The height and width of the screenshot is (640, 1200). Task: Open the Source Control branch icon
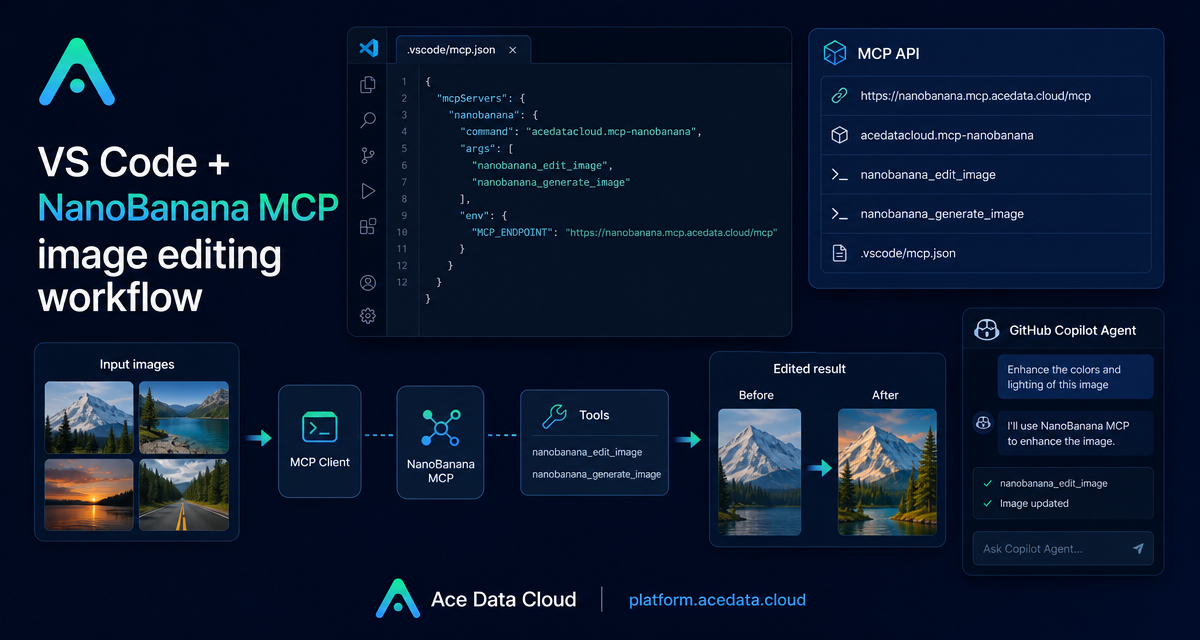pos(368,155)
